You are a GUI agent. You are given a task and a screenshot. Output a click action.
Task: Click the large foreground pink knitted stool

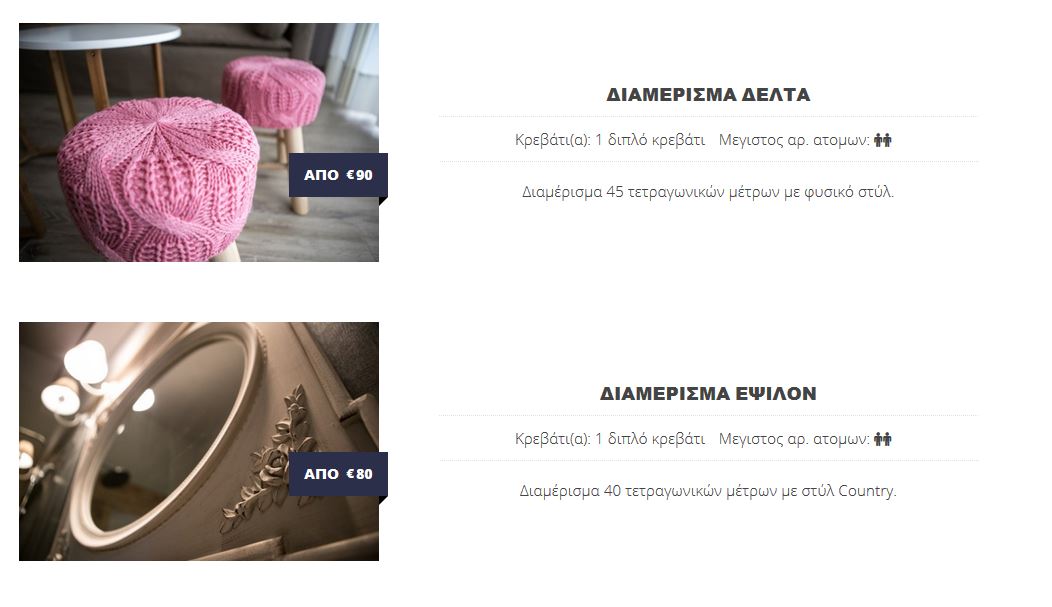pyautogui.click(x=158, y=178)
